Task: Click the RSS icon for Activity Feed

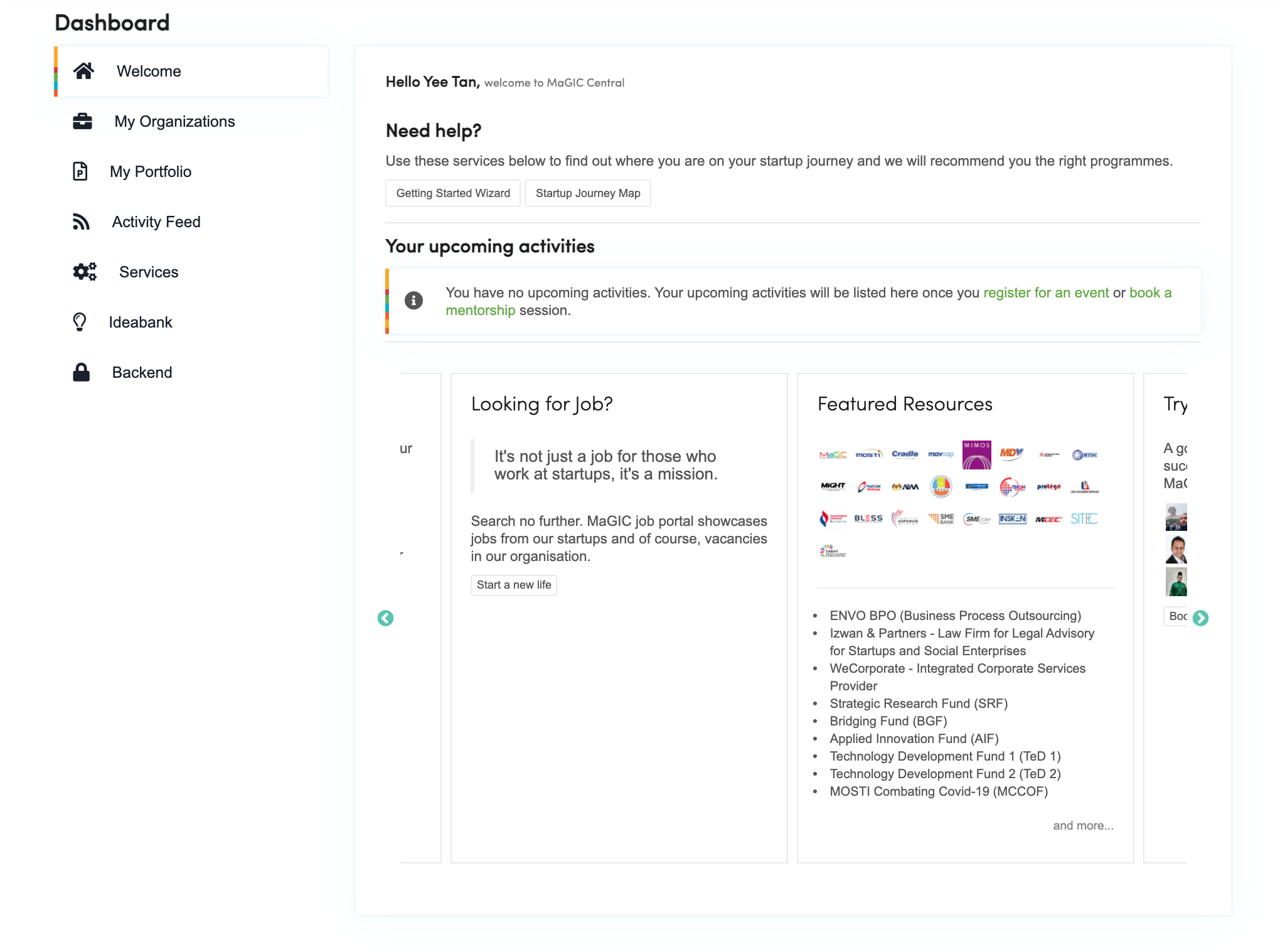Action: pos(81,222)
